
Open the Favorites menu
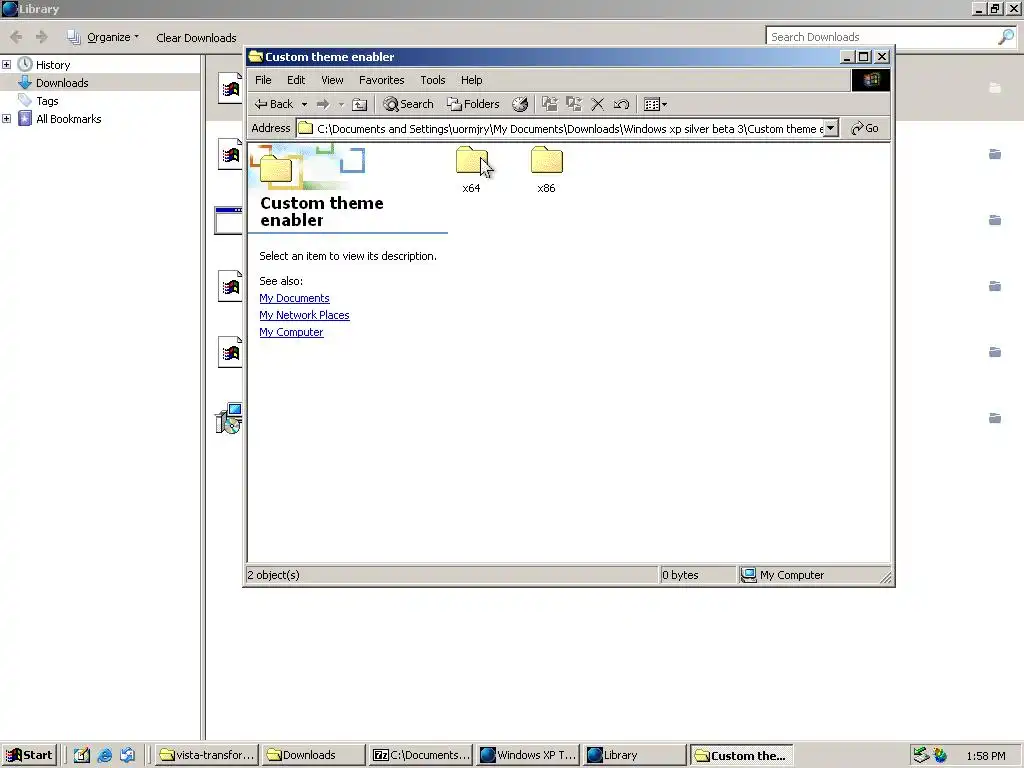point(381,80)
